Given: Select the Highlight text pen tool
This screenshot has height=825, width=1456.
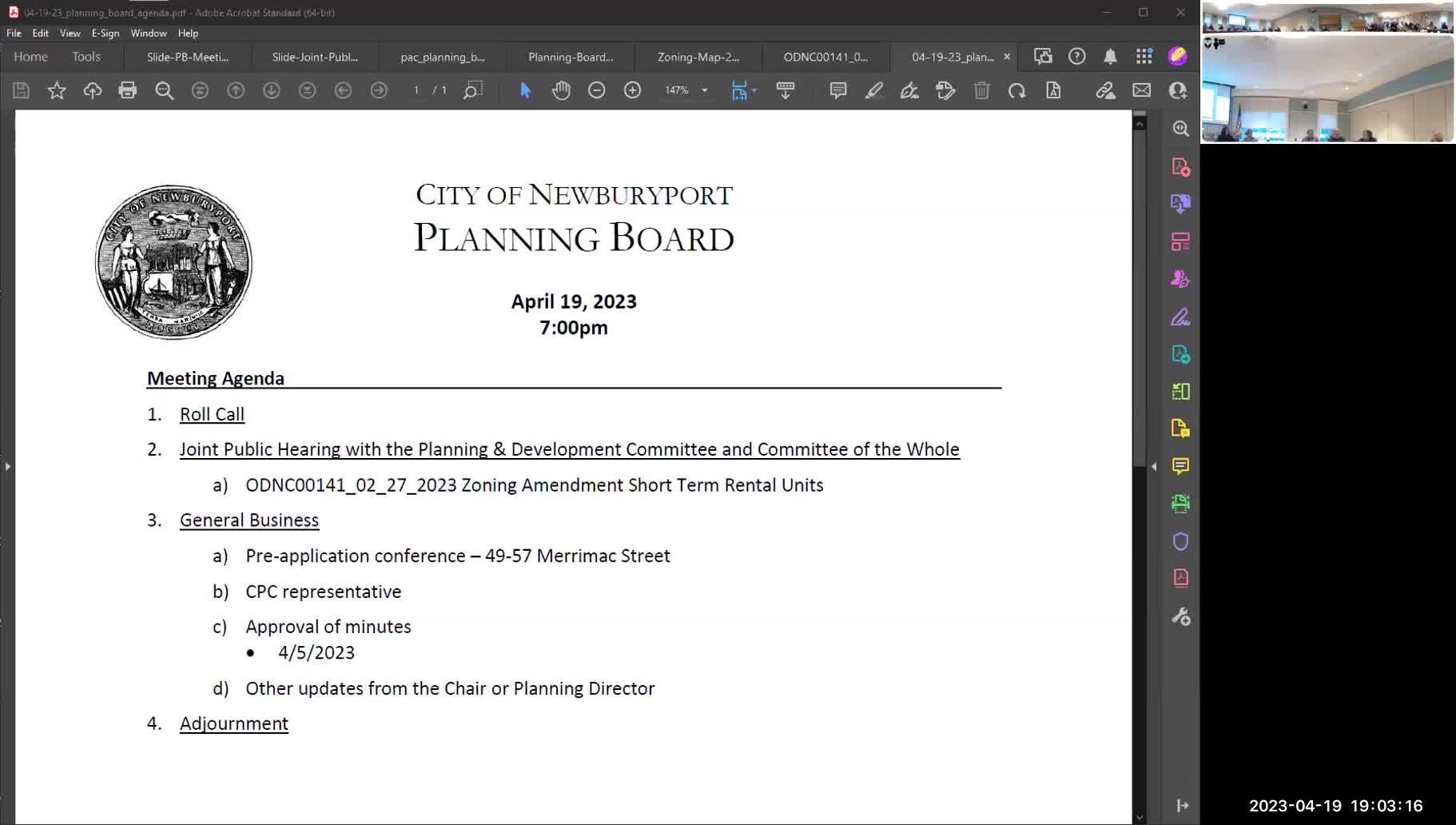Looking at the screenshot, I should pyautogui.click(x=874, y=90).
